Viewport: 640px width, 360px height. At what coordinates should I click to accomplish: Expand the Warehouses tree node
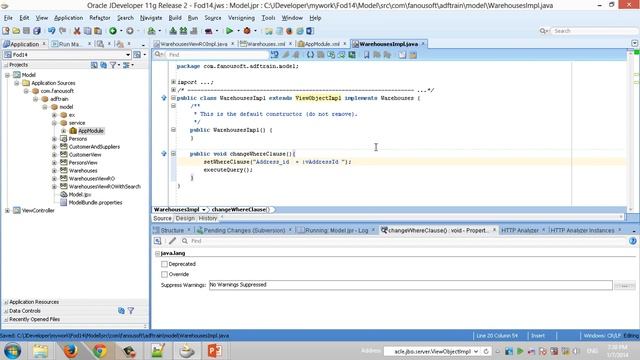(54, 171)
